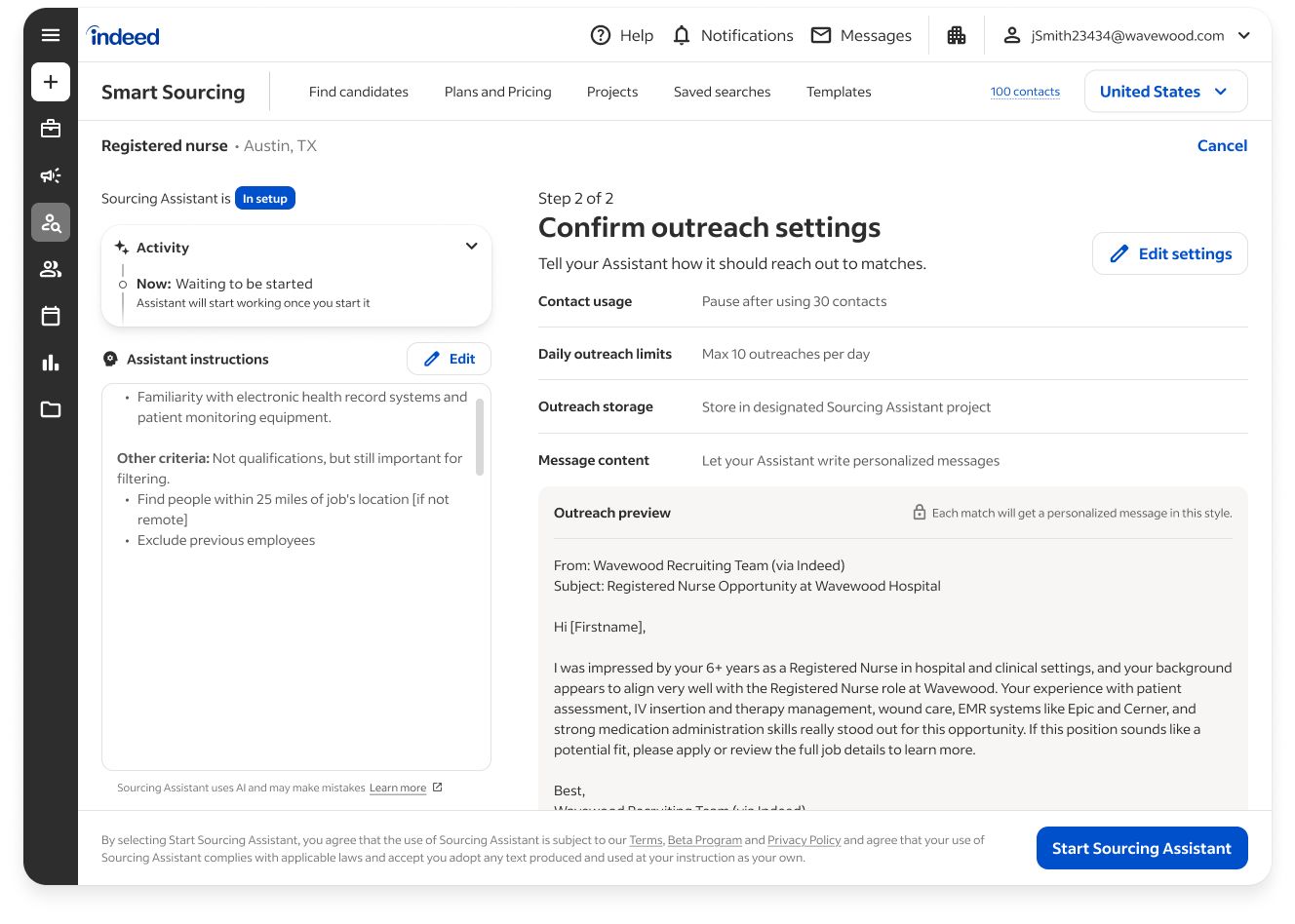Click the Daily outreach limits label
1295x924 pixels.
(x=605, y=354)
